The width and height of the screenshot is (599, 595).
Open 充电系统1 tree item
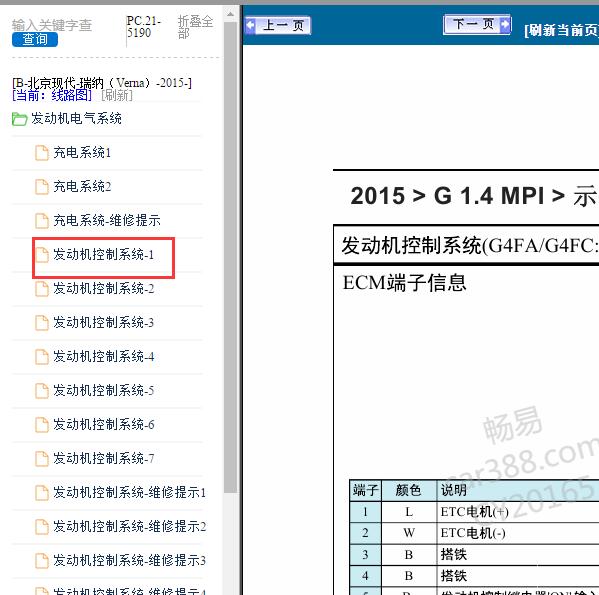[82, 152]
